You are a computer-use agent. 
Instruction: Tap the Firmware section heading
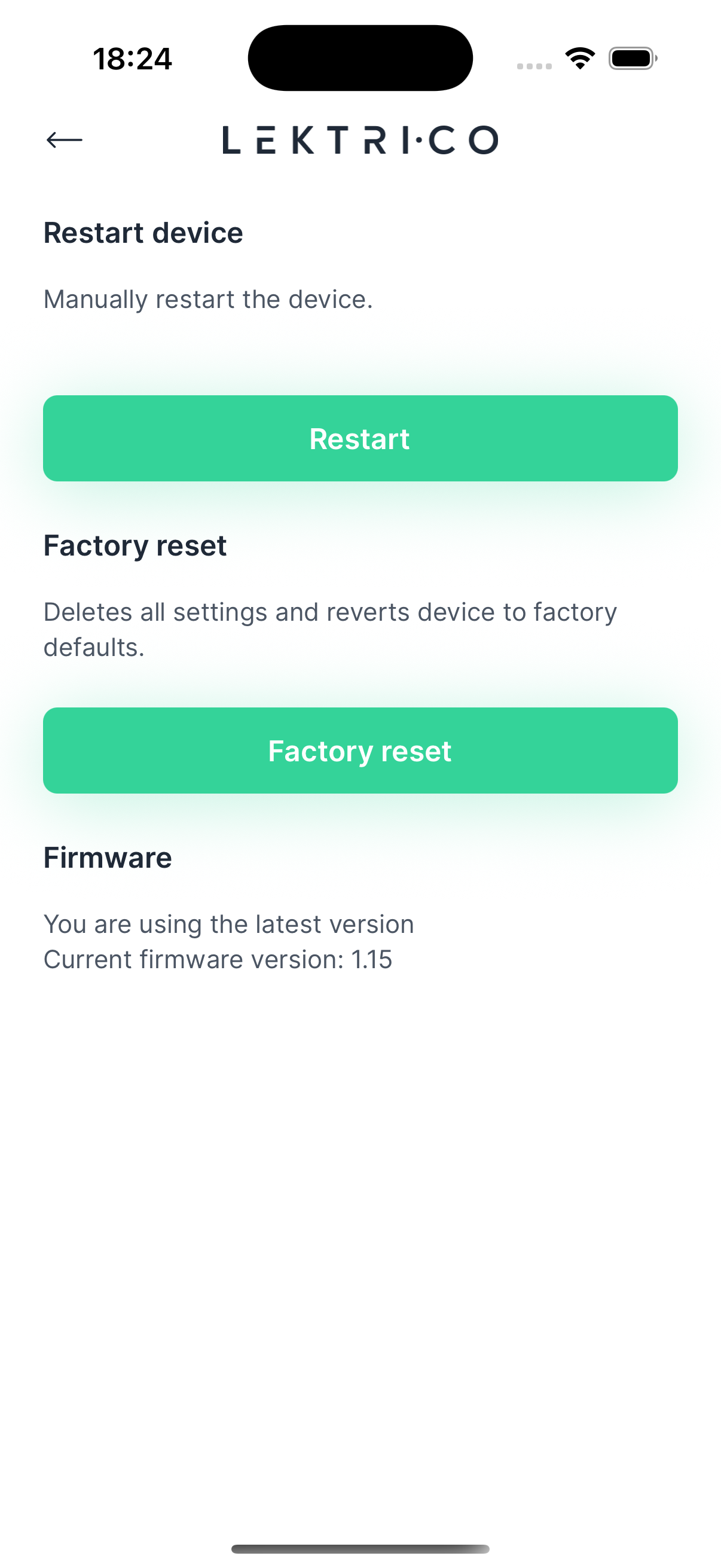(x=108, y=858)
